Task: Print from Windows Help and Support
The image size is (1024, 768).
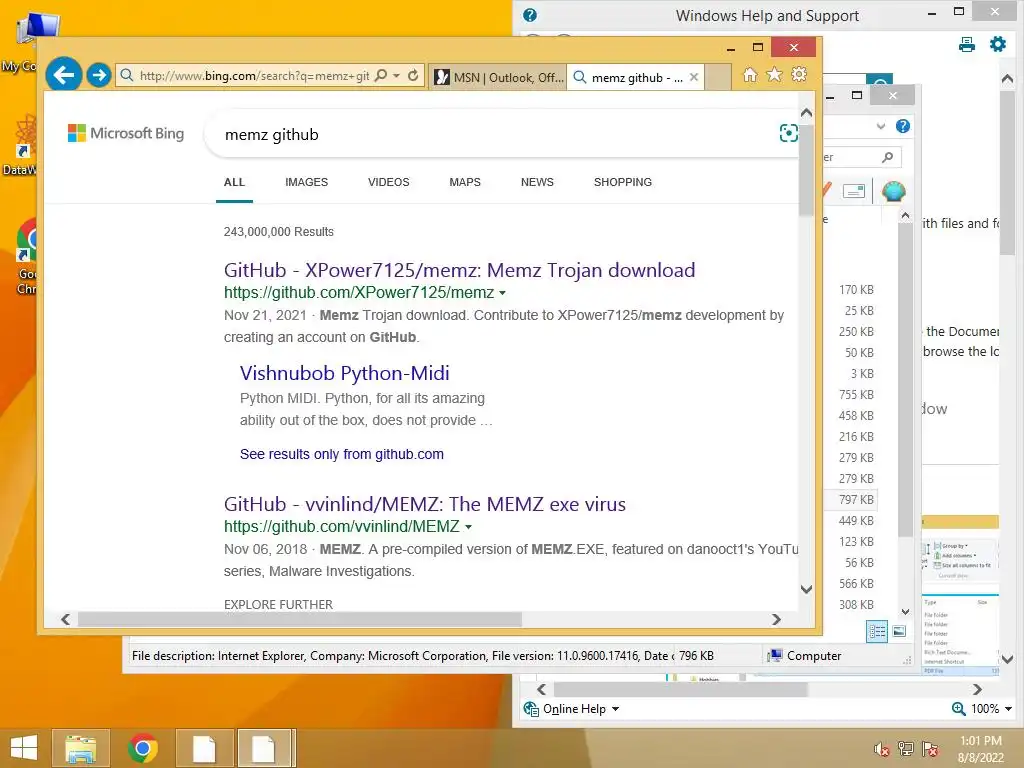Action: (967, 44)
